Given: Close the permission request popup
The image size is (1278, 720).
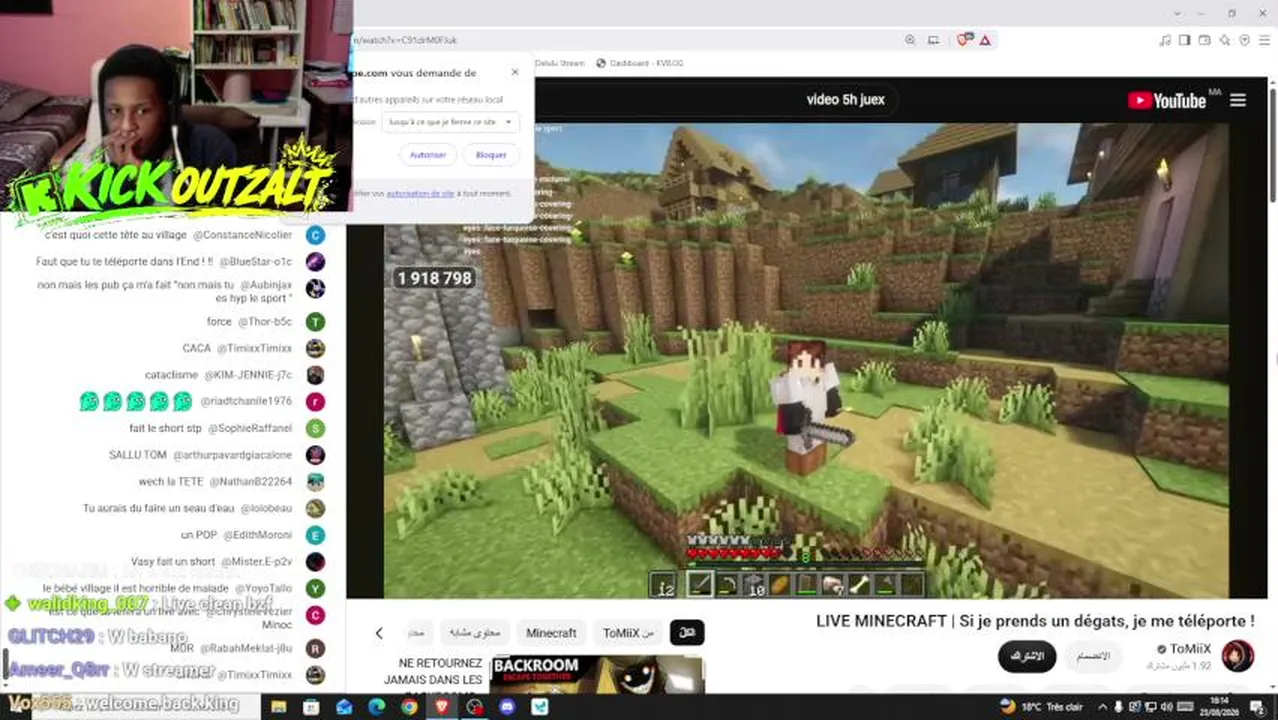Looking at the screenshot, I should (515, 72).
